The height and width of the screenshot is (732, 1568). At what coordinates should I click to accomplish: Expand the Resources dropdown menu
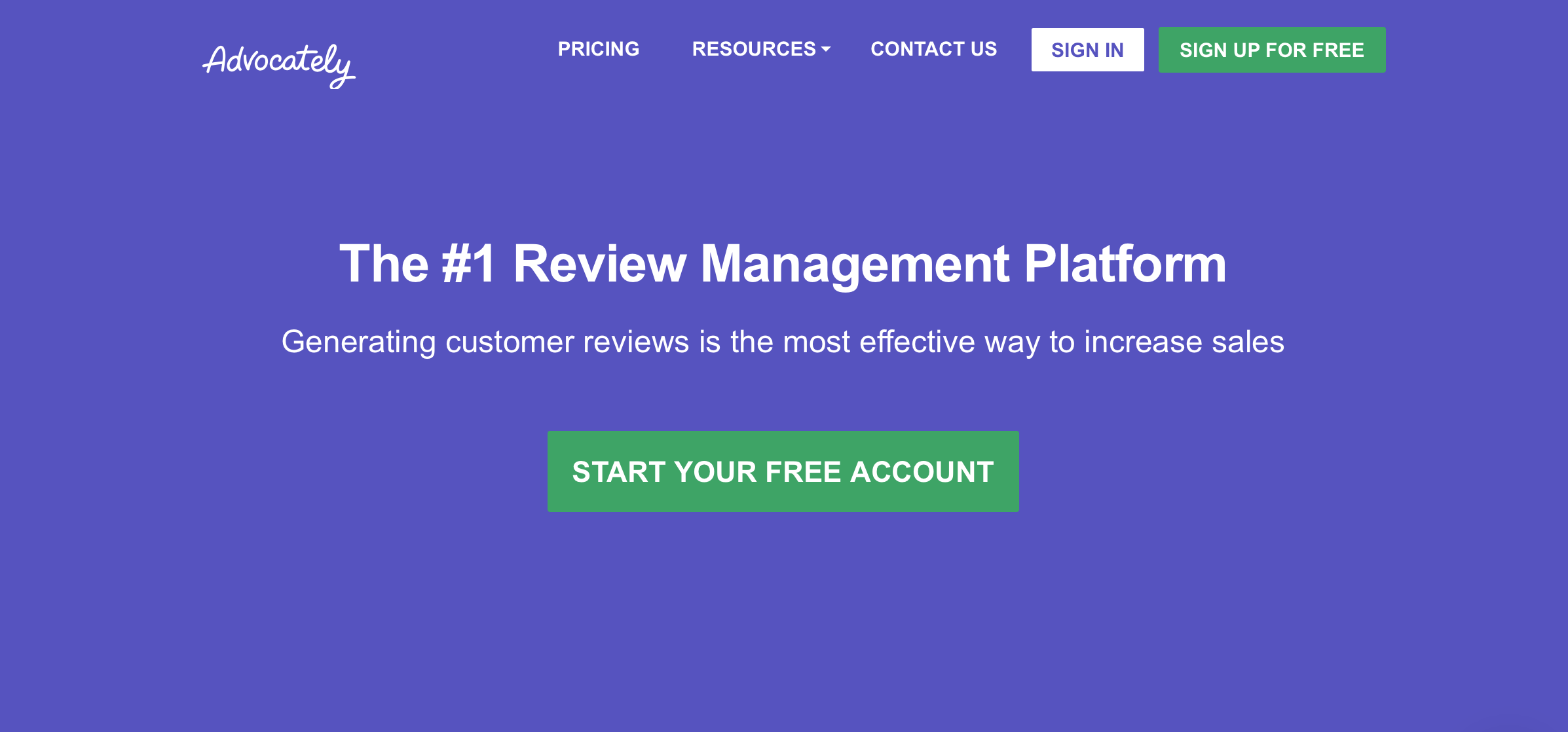coord(761,49)
